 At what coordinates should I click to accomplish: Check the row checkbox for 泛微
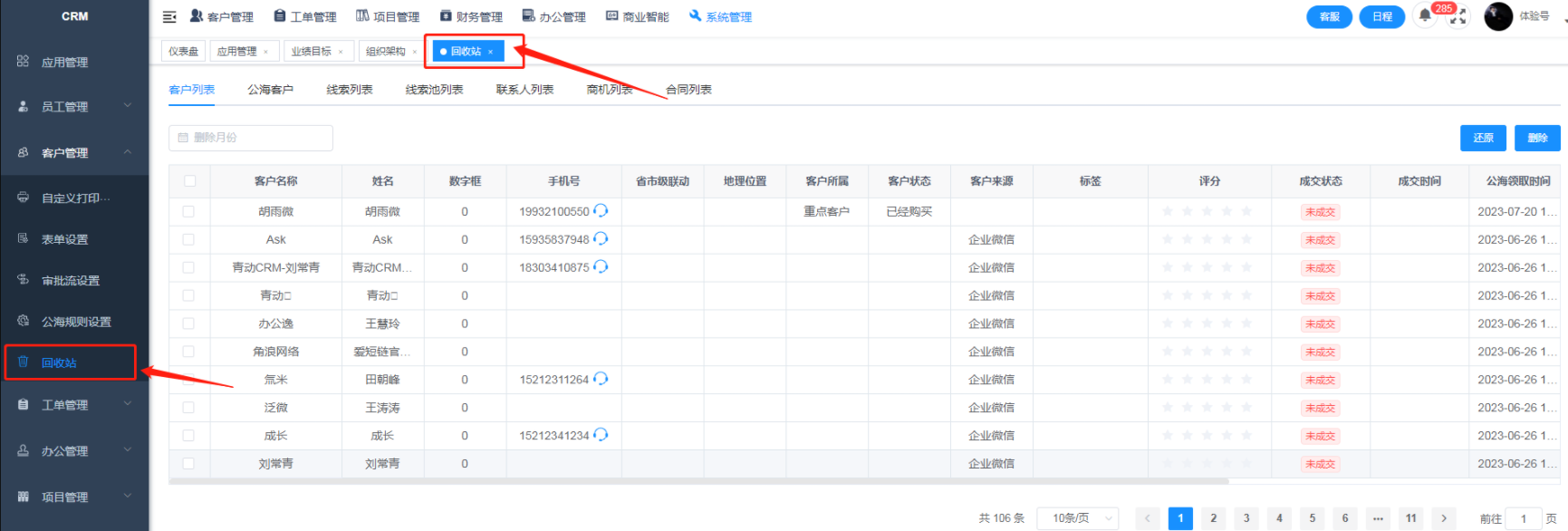[x=188, y=408]
